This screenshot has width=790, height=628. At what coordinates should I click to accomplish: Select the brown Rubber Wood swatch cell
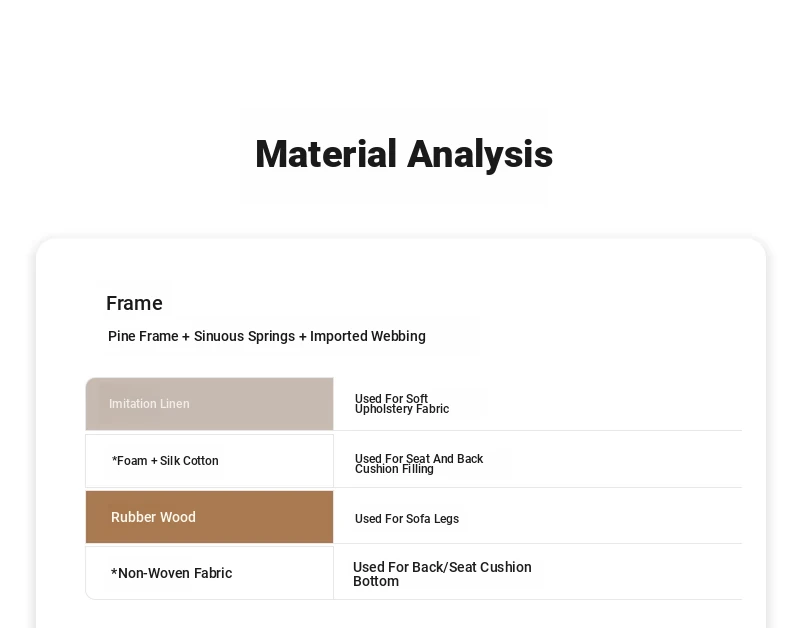210,517
